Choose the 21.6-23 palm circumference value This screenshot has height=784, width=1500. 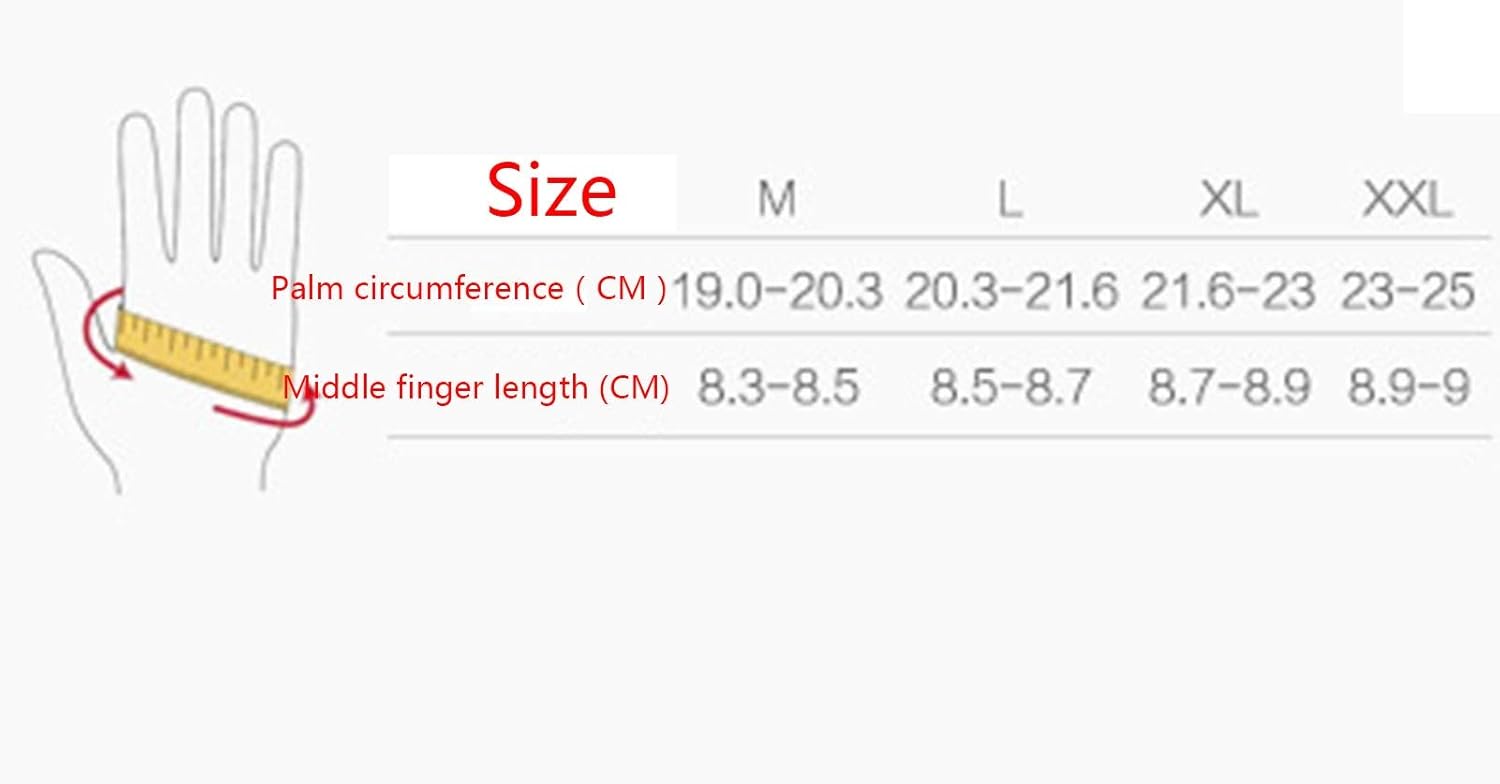[x=1228, y=291]
